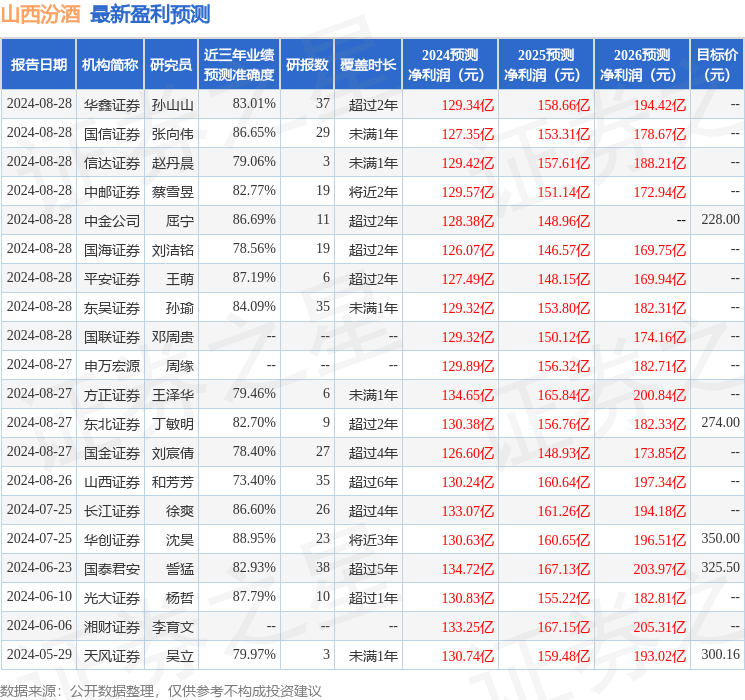
Task: Click the 274.00 target price value
Action: click(x=720, y=422)
